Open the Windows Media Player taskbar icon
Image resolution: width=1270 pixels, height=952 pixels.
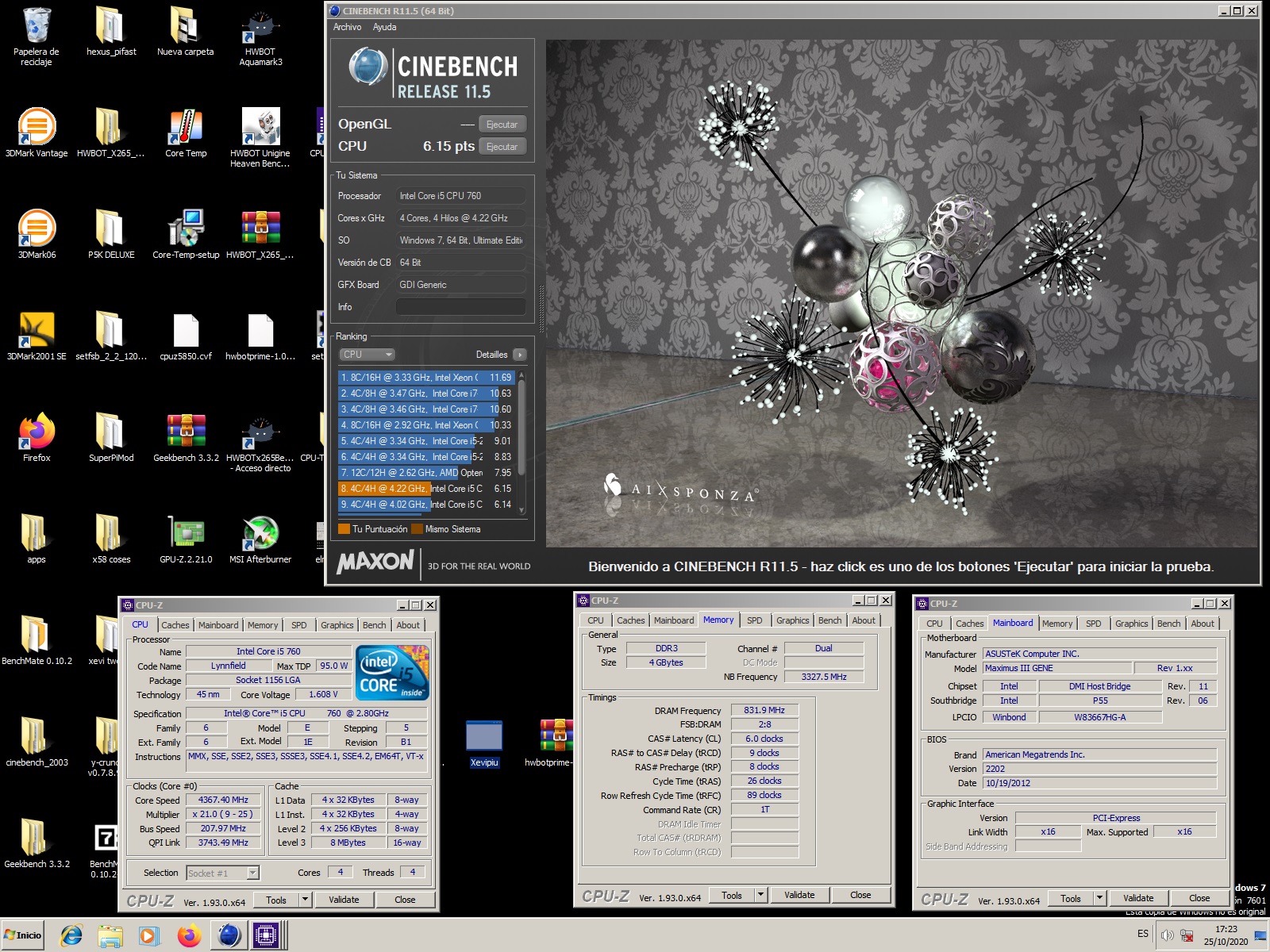pos(148,936)
